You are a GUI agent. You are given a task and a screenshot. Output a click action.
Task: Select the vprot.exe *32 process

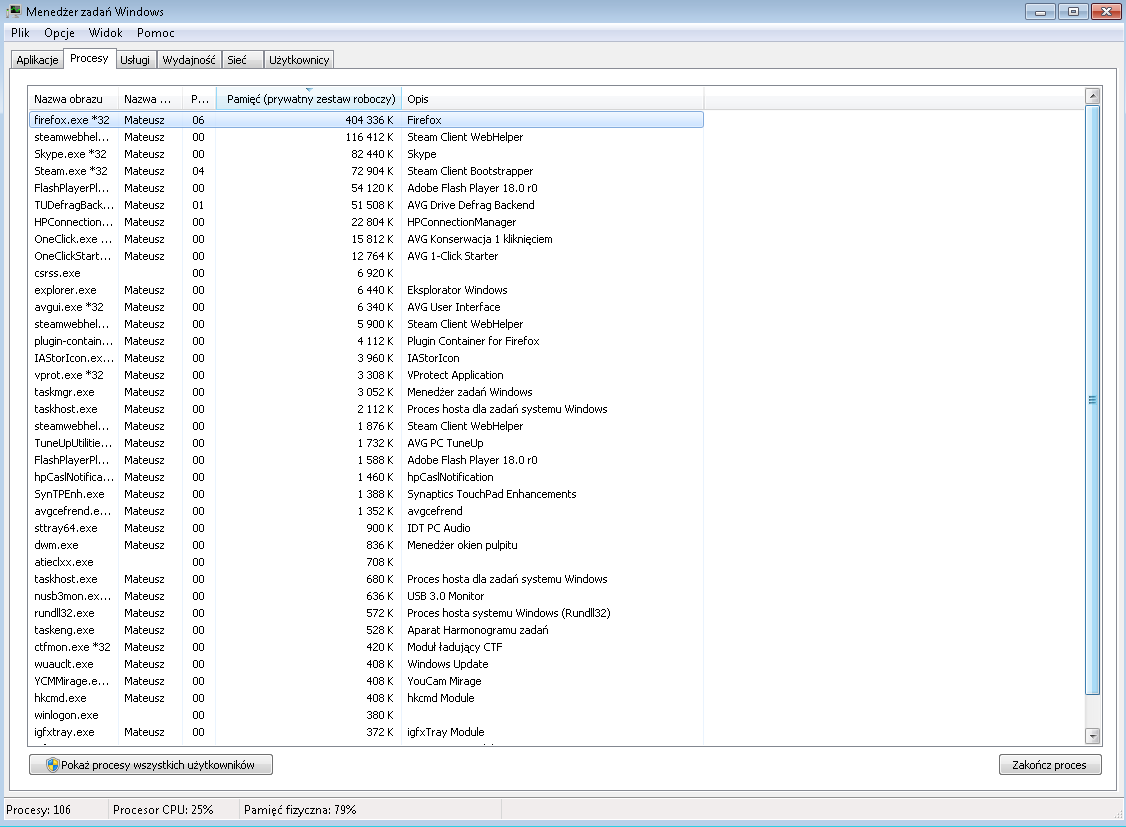pos(366,375)
